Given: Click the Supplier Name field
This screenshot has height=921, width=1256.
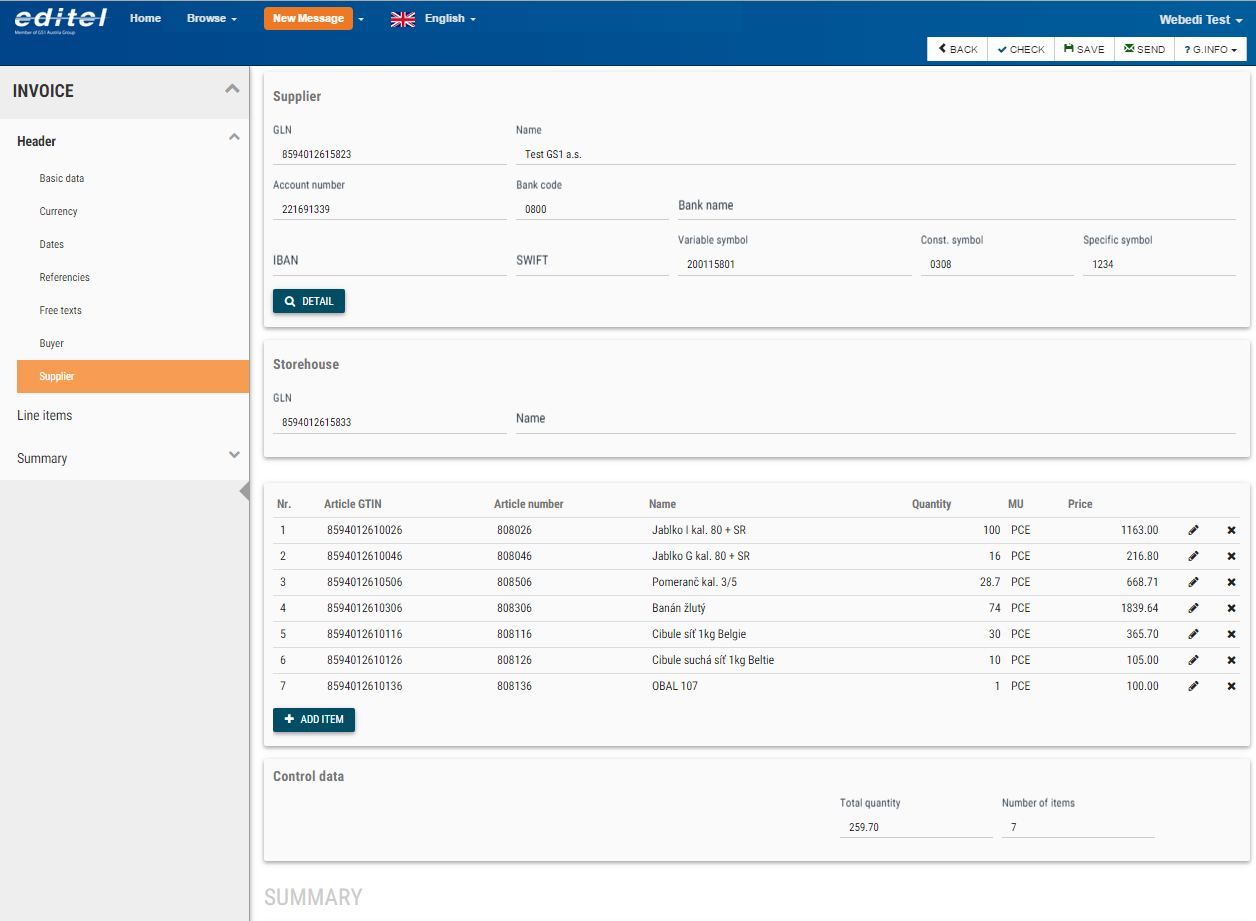Looking at the screenshot, I should (x=876, y=154).
